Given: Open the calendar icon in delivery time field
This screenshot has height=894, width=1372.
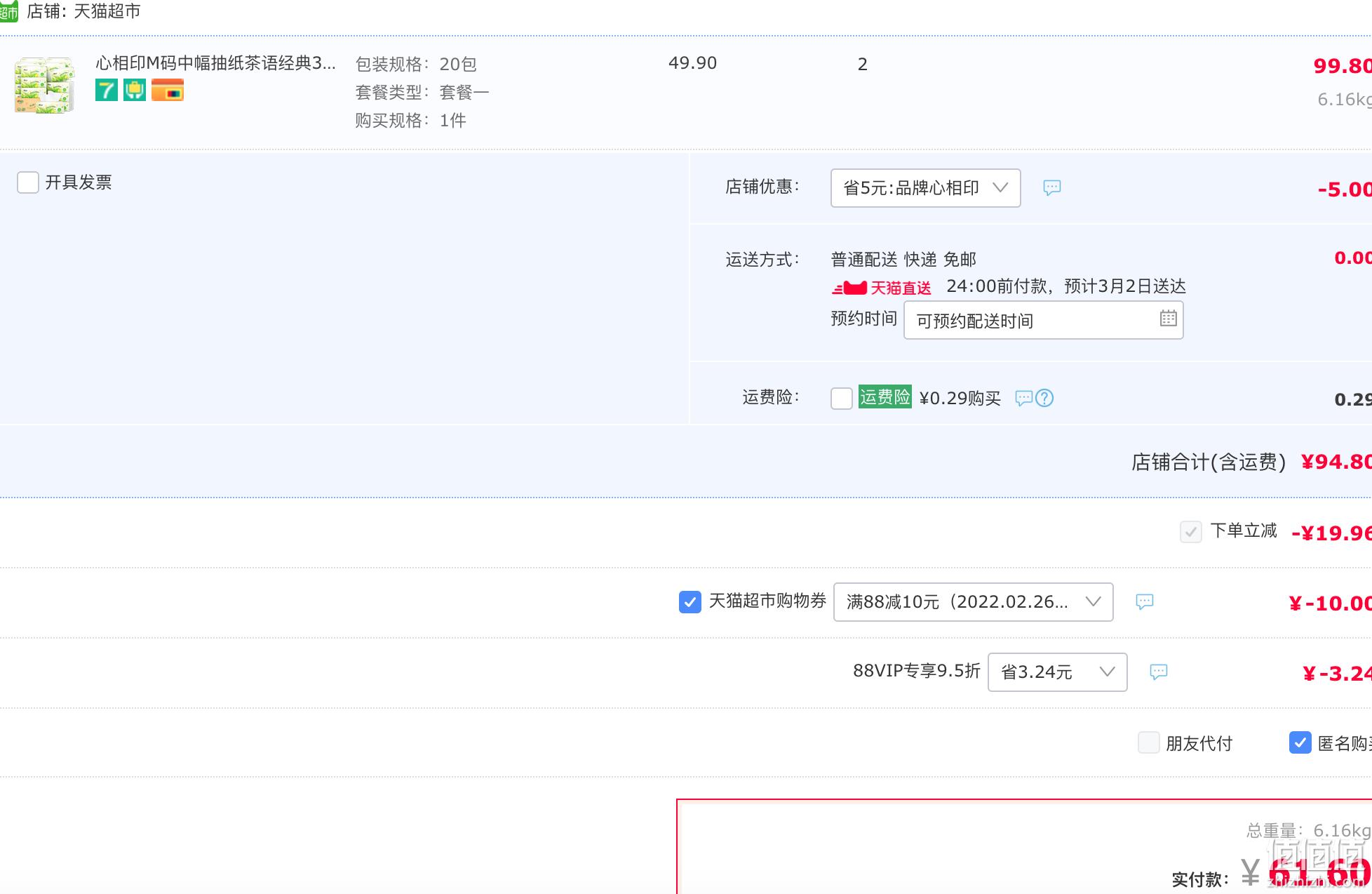Looking at the screenshot, I should tap(1168, 318).
